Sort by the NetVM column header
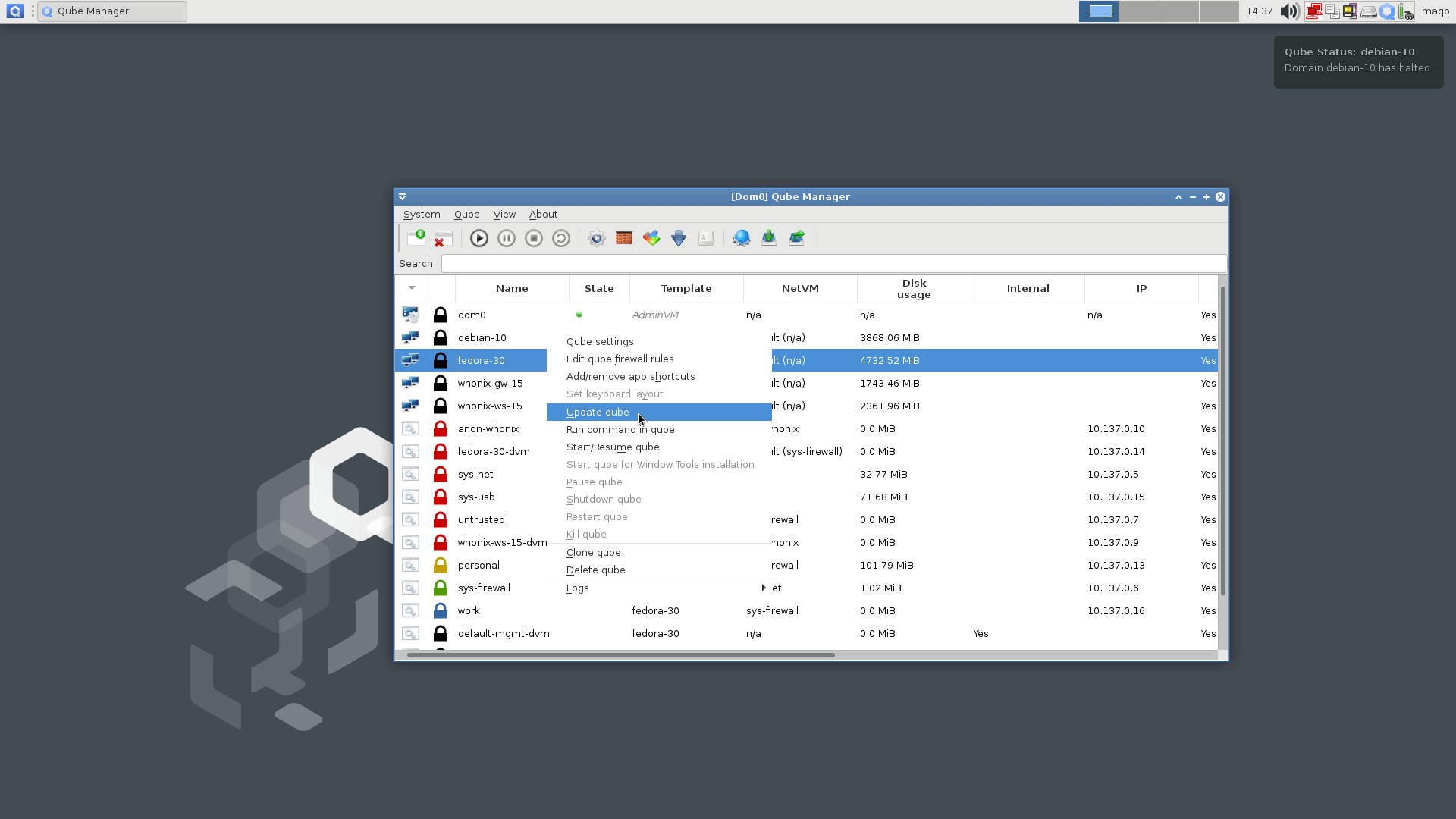Image resolution: width=1456 pixels, height=819 pixels. tap(800, 289)
